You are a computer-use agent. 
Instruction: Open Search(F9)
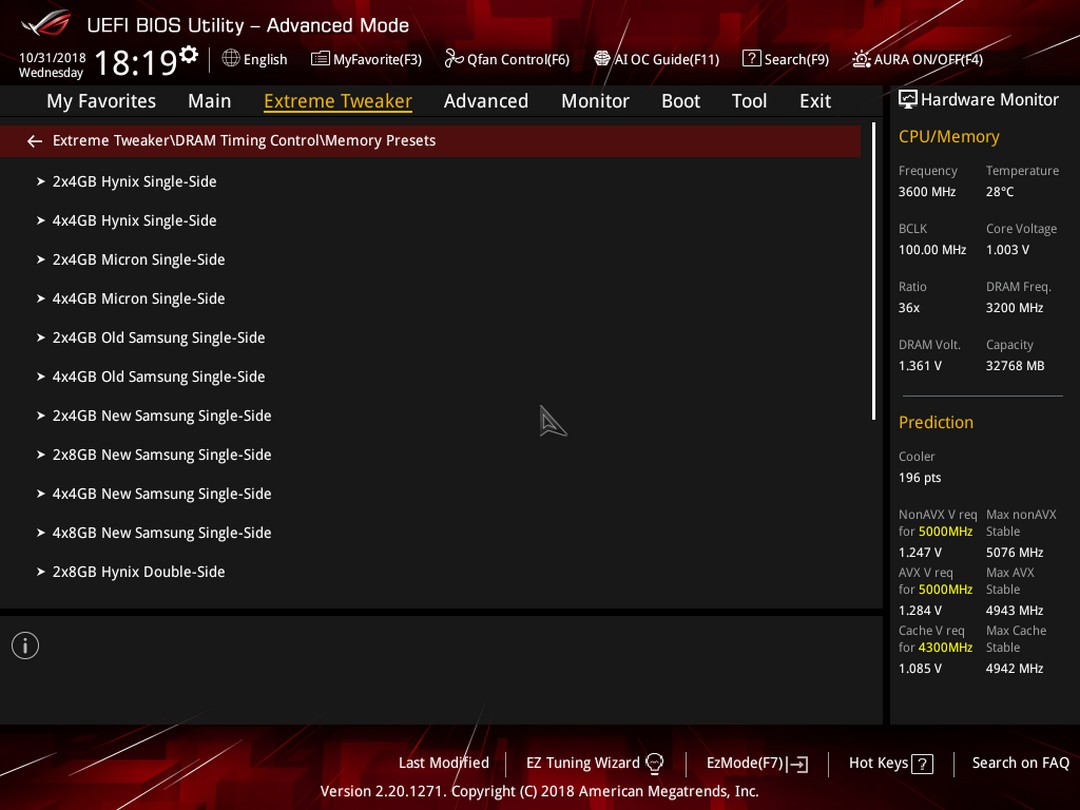tap(786, 59)
